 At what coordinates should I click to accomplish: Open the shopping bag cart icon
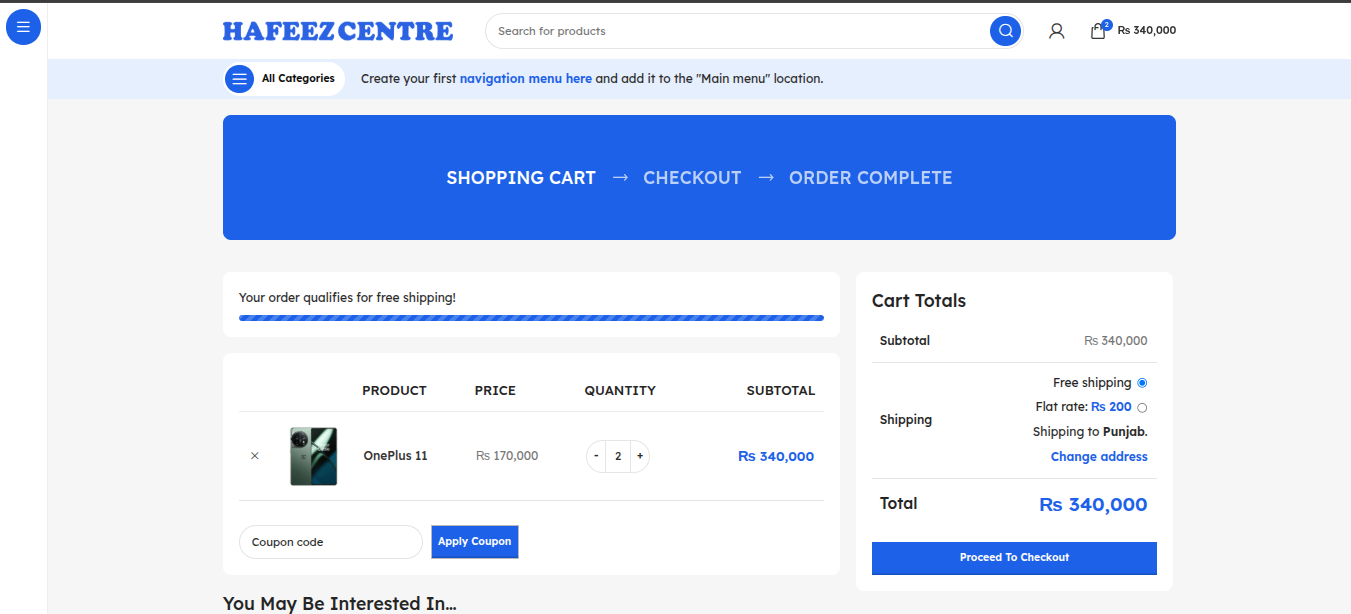(1098, 31)
